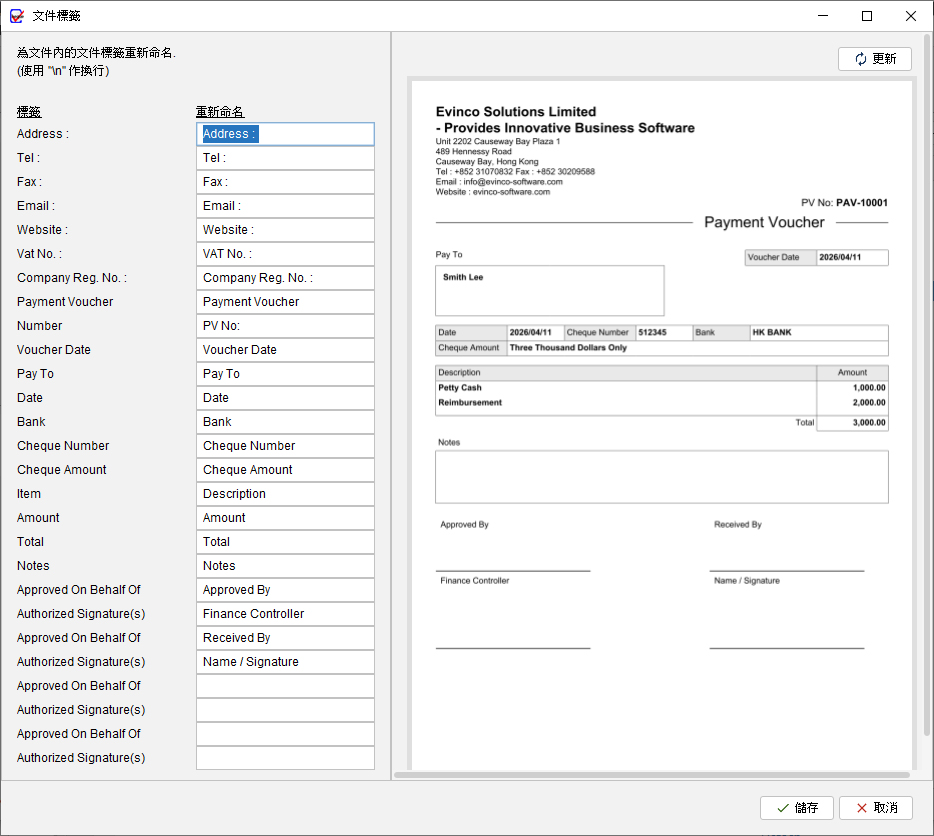This screenshot has width=934, height=836.
Task: Click the Item label in the list
Action: (29, 494)
